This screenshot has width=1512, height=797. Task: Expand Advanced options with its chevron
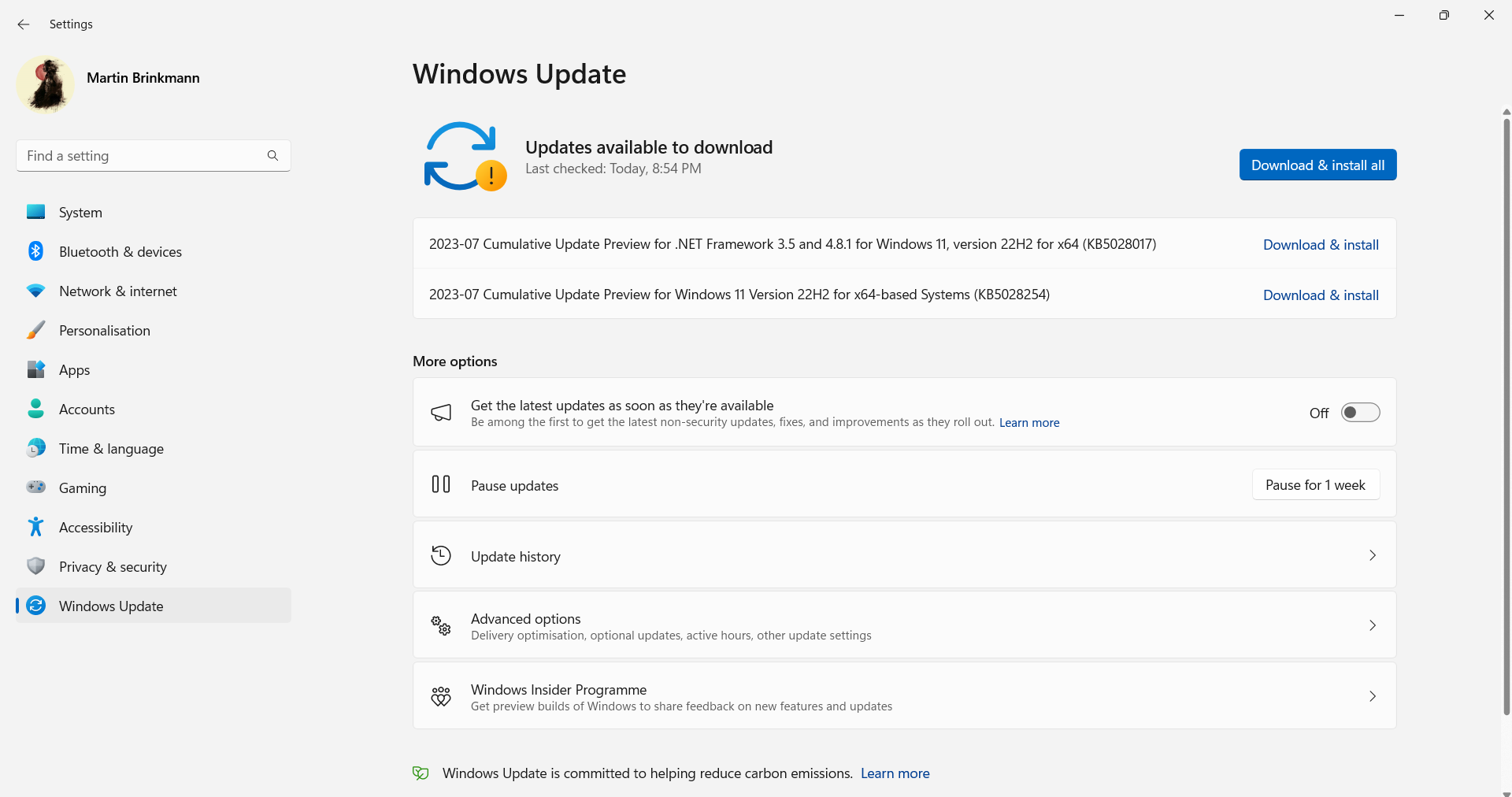[x=1373, y=625]
